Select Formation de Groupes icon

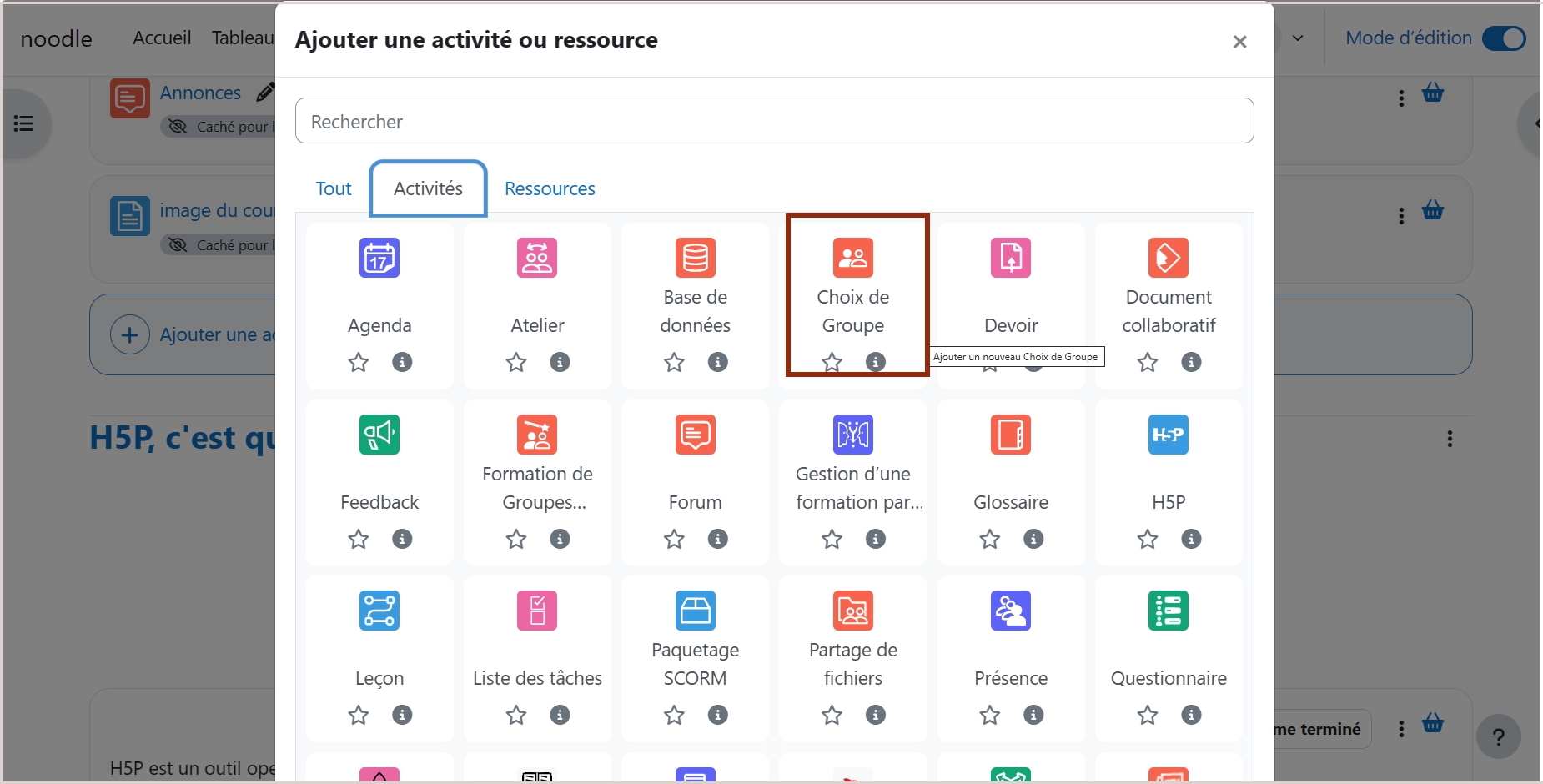pyautogui.click(x=537, y=435)
